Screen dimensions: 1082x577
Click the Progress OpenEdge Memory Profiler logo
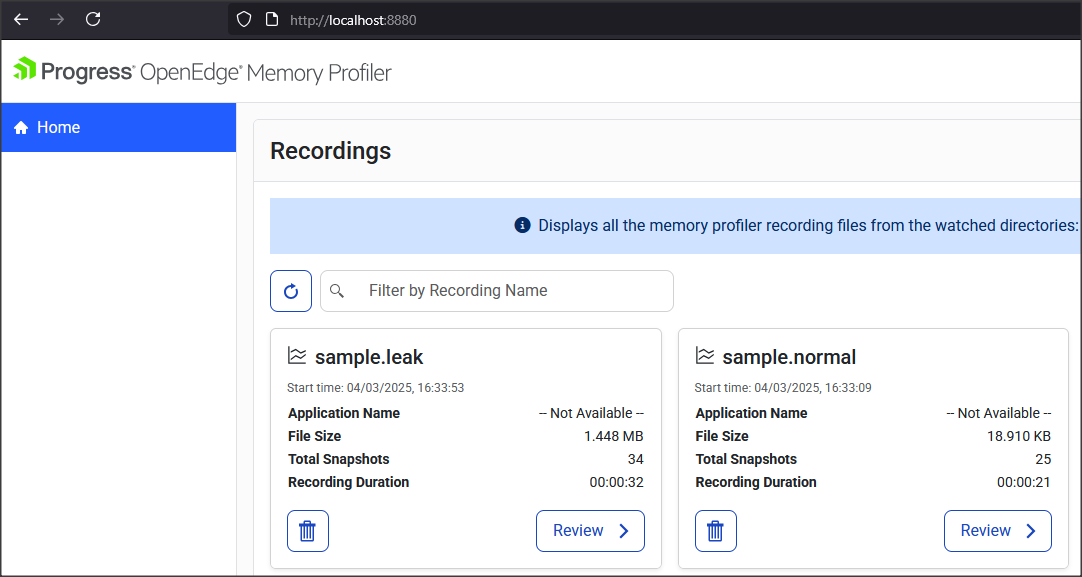pos(202,72)
